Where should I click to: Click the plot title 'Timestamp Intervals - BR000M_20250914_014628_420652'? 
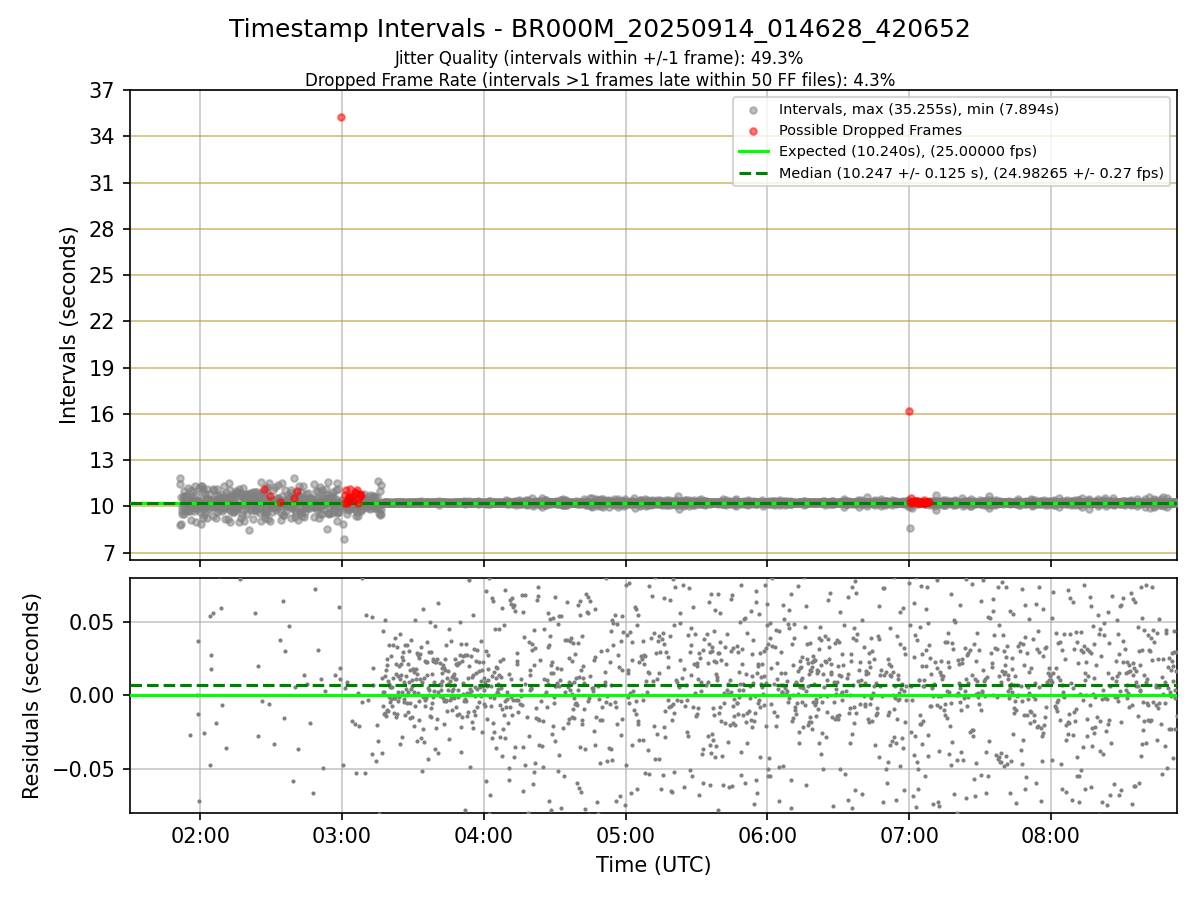(x=599, y=29)
